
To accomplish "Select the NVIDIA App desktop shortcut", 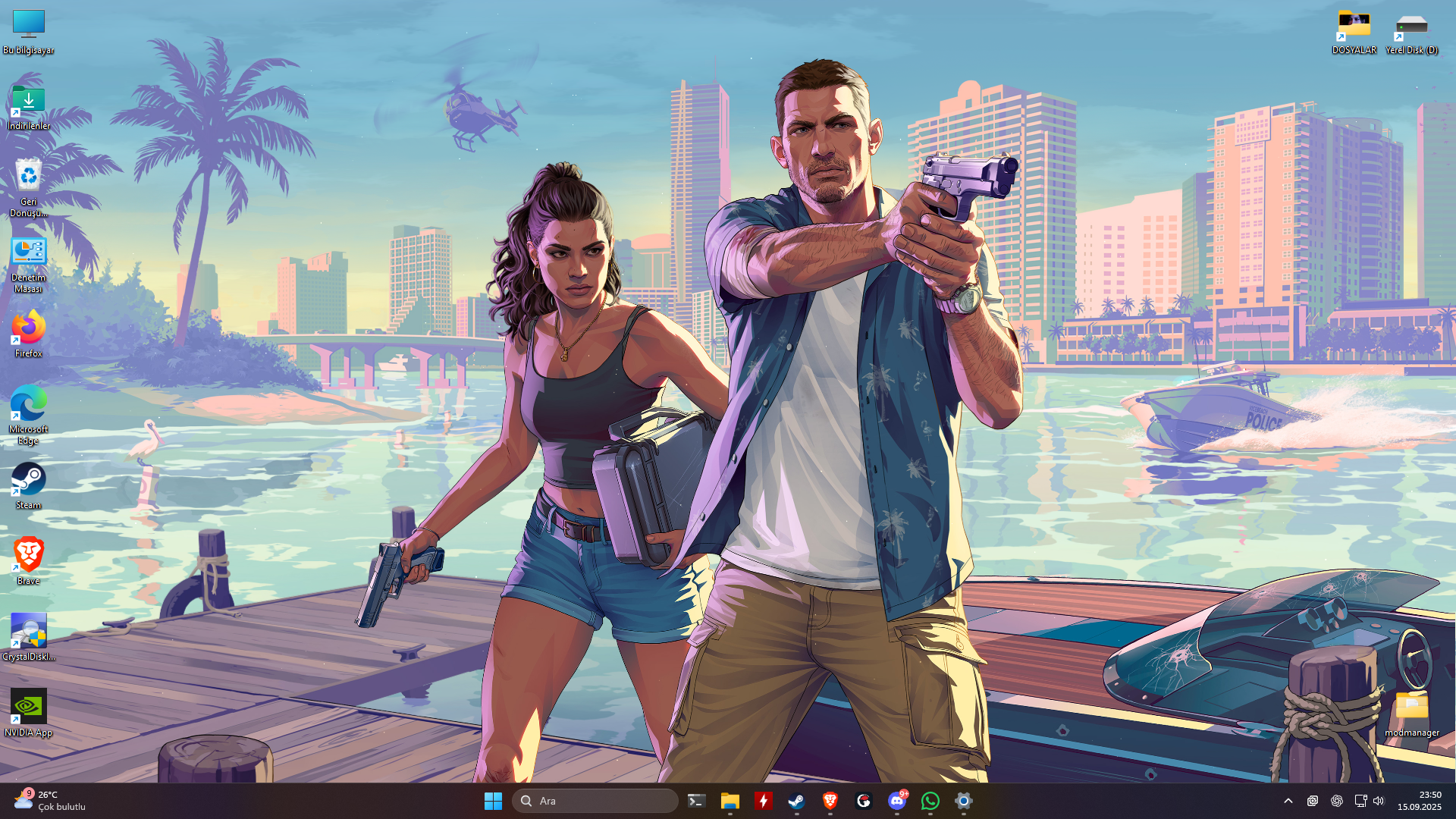I will click(28, 714).
